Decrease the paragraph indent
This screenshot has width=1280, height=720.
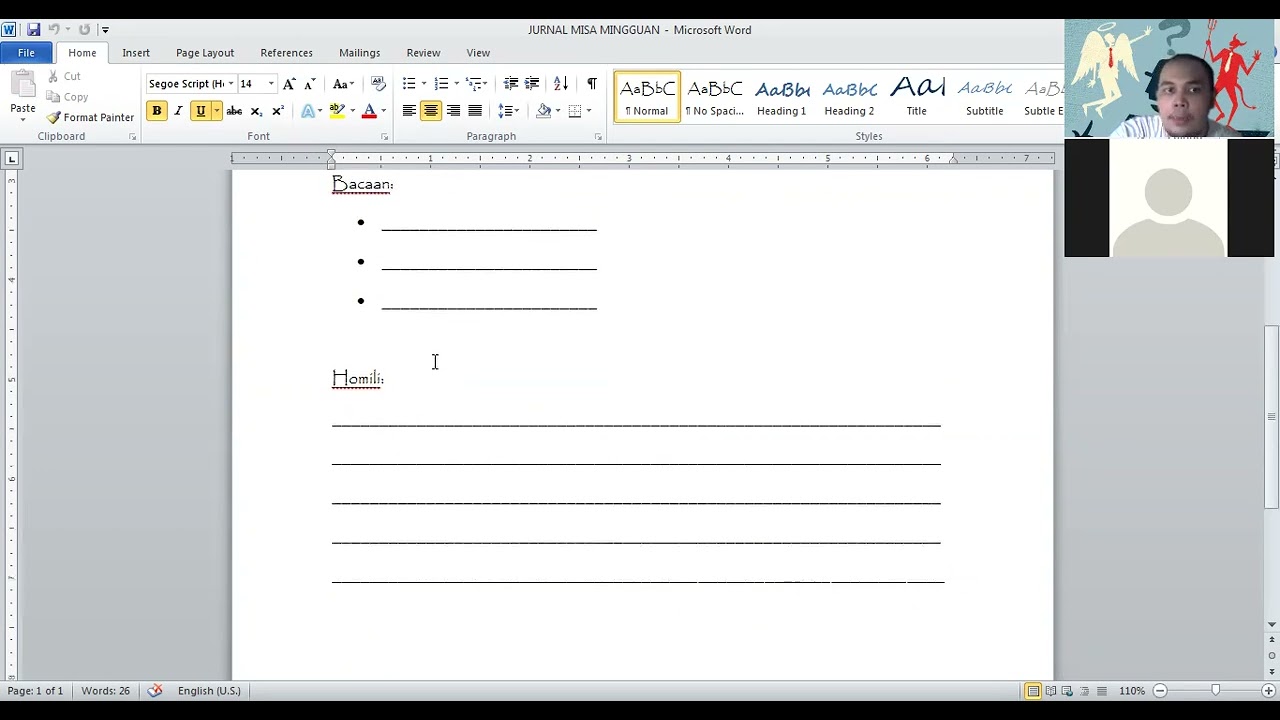(x=511, y=84)
